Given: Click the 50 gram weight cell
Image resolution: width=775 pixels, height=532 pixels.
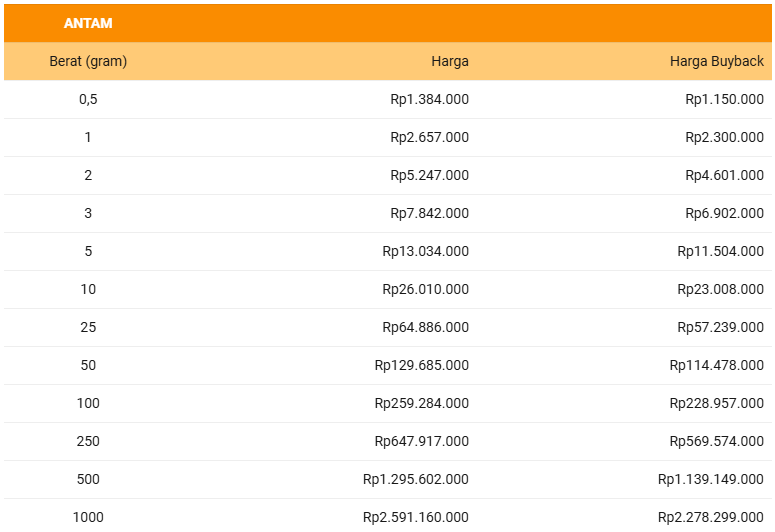Looking at the screenshot, I should tap(88, 365).
